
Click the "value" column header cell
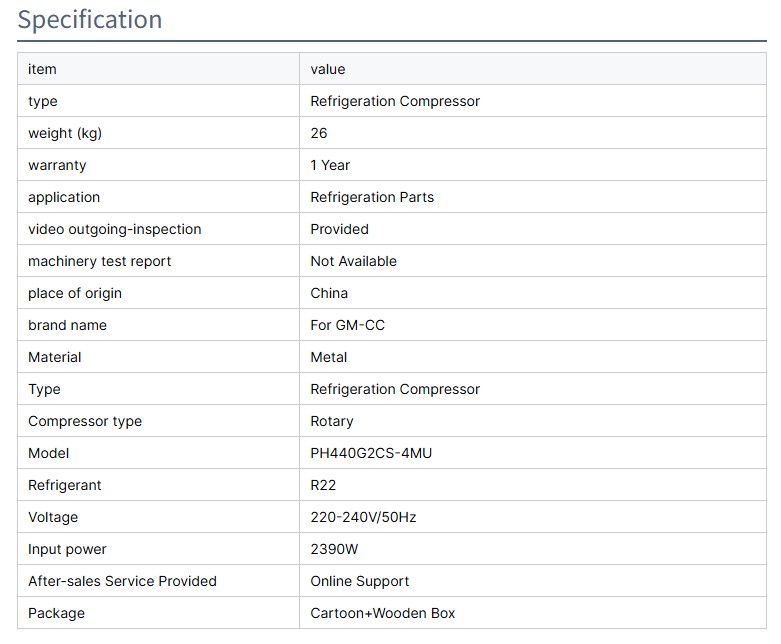point(328,69)
